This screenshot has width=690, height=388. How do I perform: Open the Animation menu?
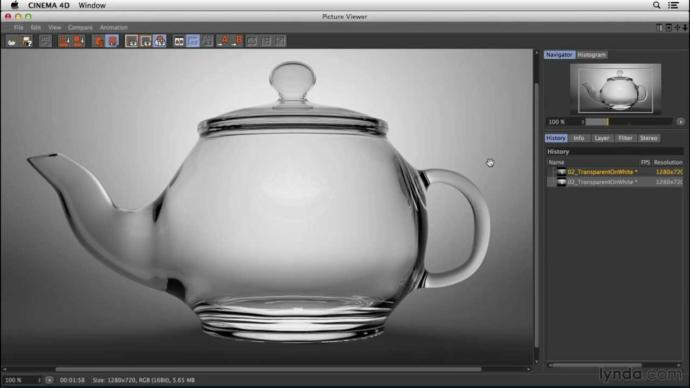coord(114,27)
